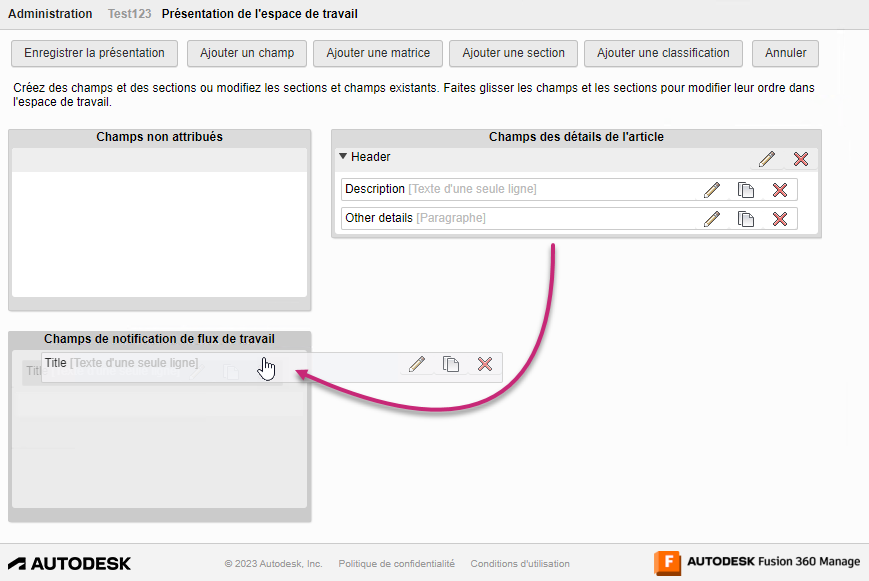Click the edit pencil for the Description field
The image size is (869, 581).
712,189
